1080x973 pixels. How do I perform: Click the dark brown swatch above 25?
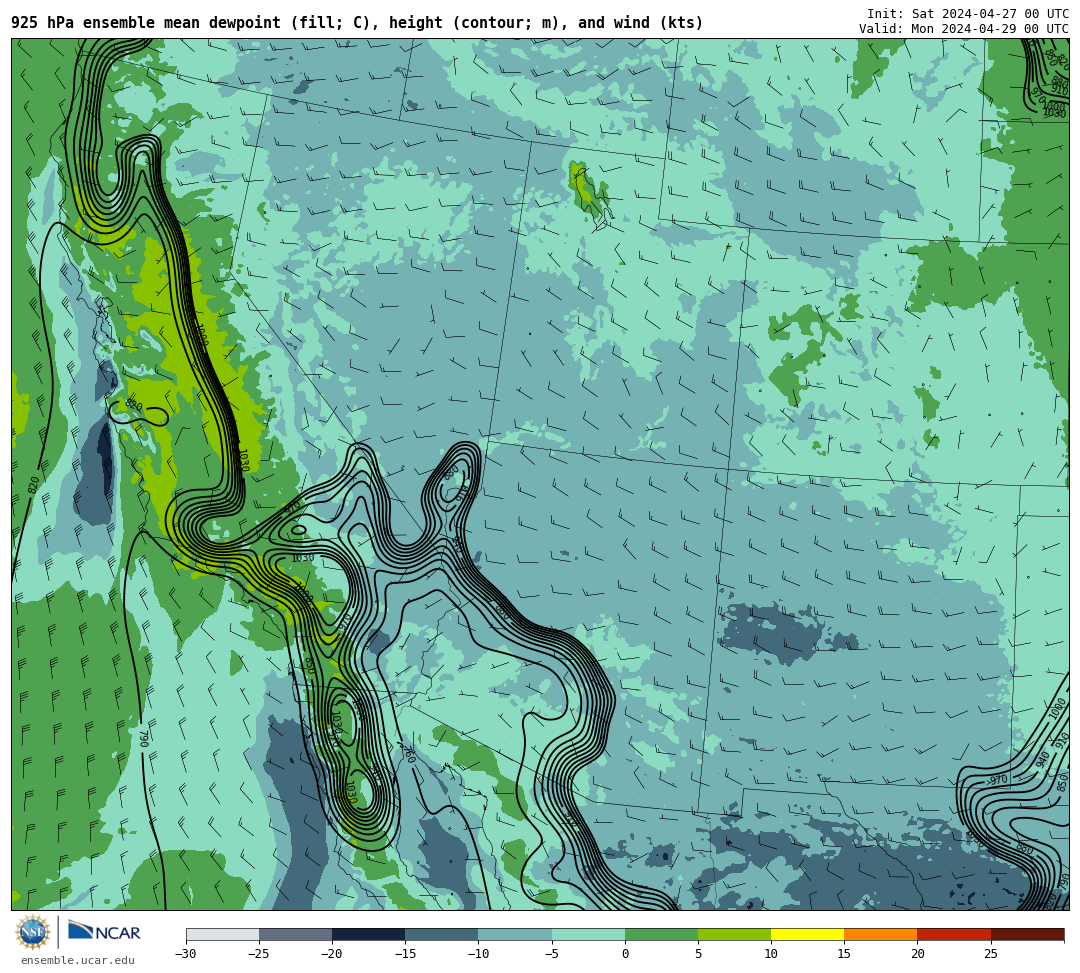(1028, 934)
